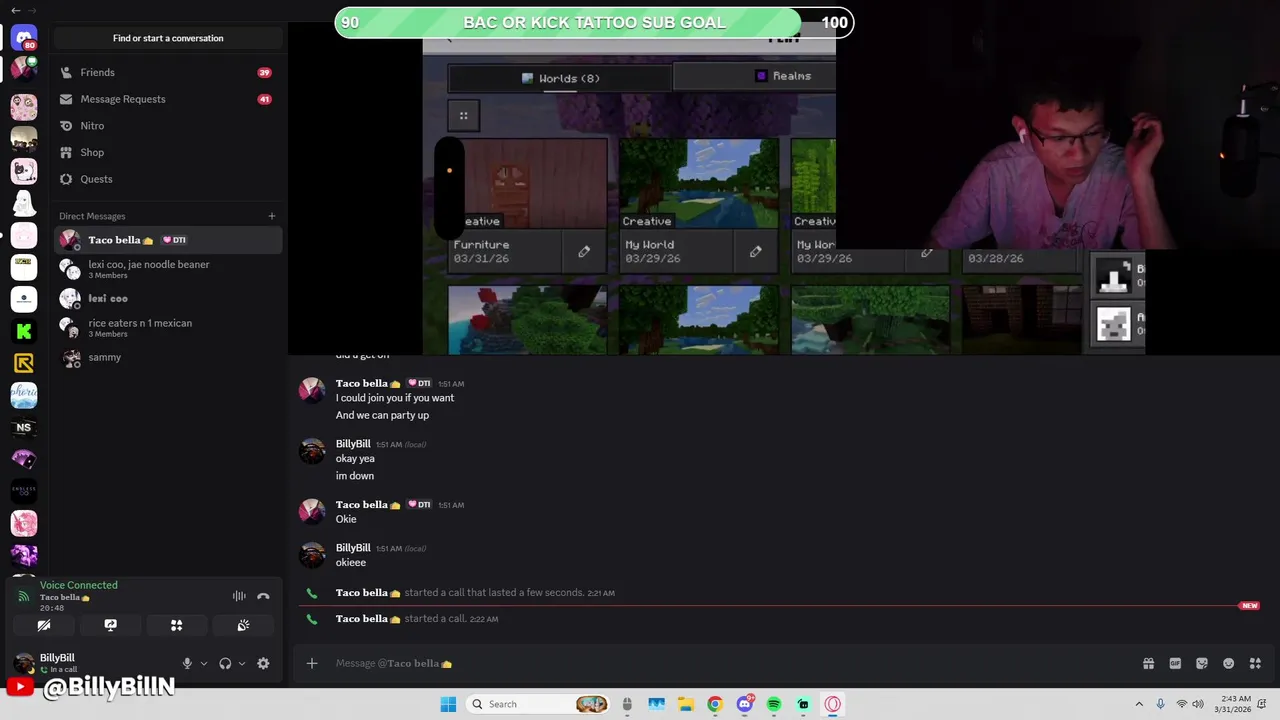This screenshot has width=1280, height=720.
Task: Click the create DM plus icon
Action: pyautogui.click(x=271, y=216)
